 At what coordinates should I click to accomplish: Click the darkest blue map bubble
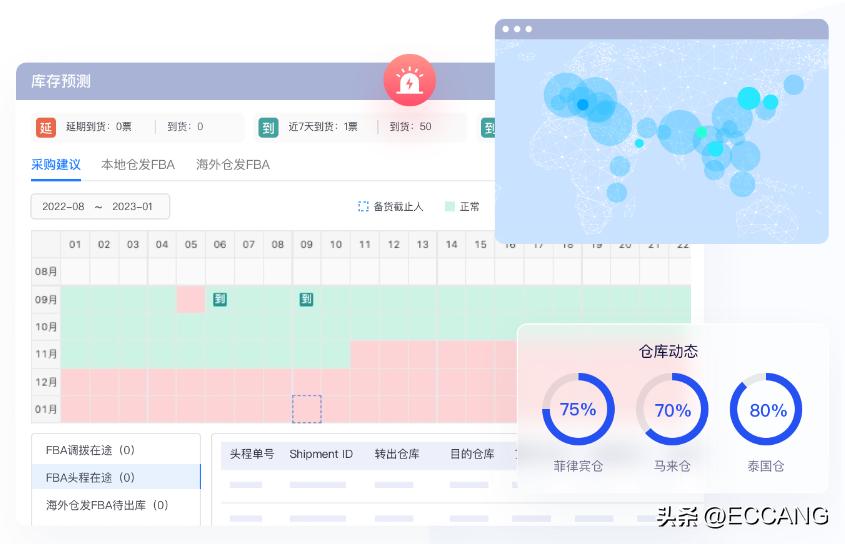583,105
